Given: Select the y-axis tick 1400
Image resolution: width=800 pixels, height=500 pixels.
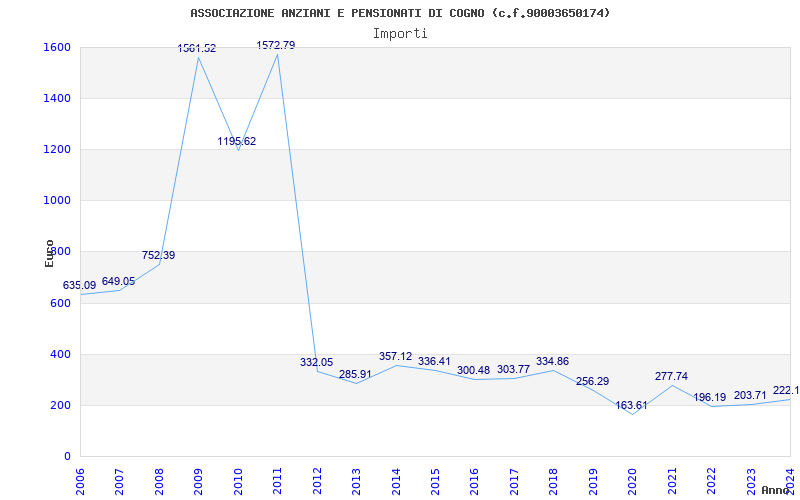Looking at the screenshot, I should (x=55, y=98).
